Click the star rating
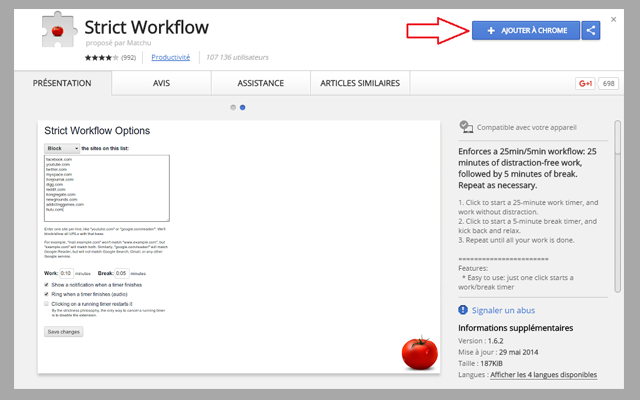640x400 pixels. 102,58
